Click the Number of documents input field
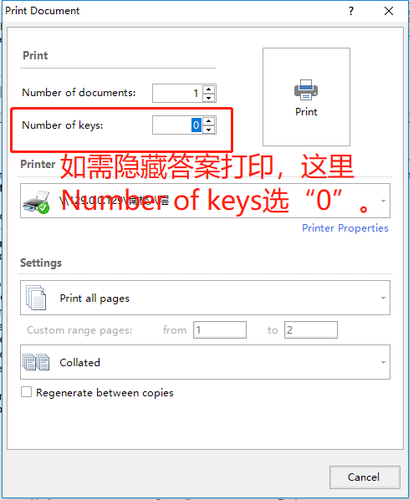The width and height of the screenshot is (410, 500). [x=177, y=93]
